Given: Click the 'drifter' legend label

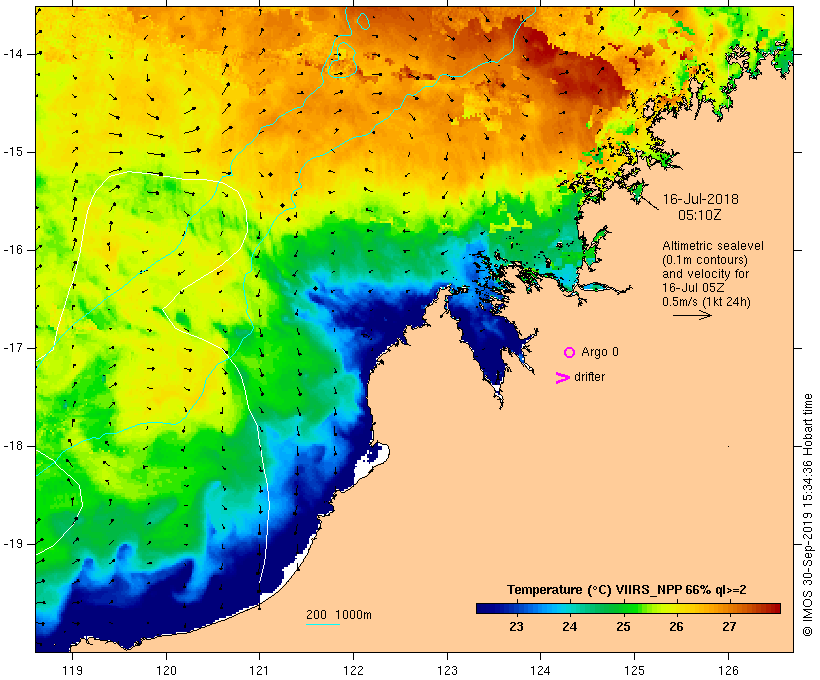Looking at the screenshot, I should pyautogui.click(x=589, y=377).
